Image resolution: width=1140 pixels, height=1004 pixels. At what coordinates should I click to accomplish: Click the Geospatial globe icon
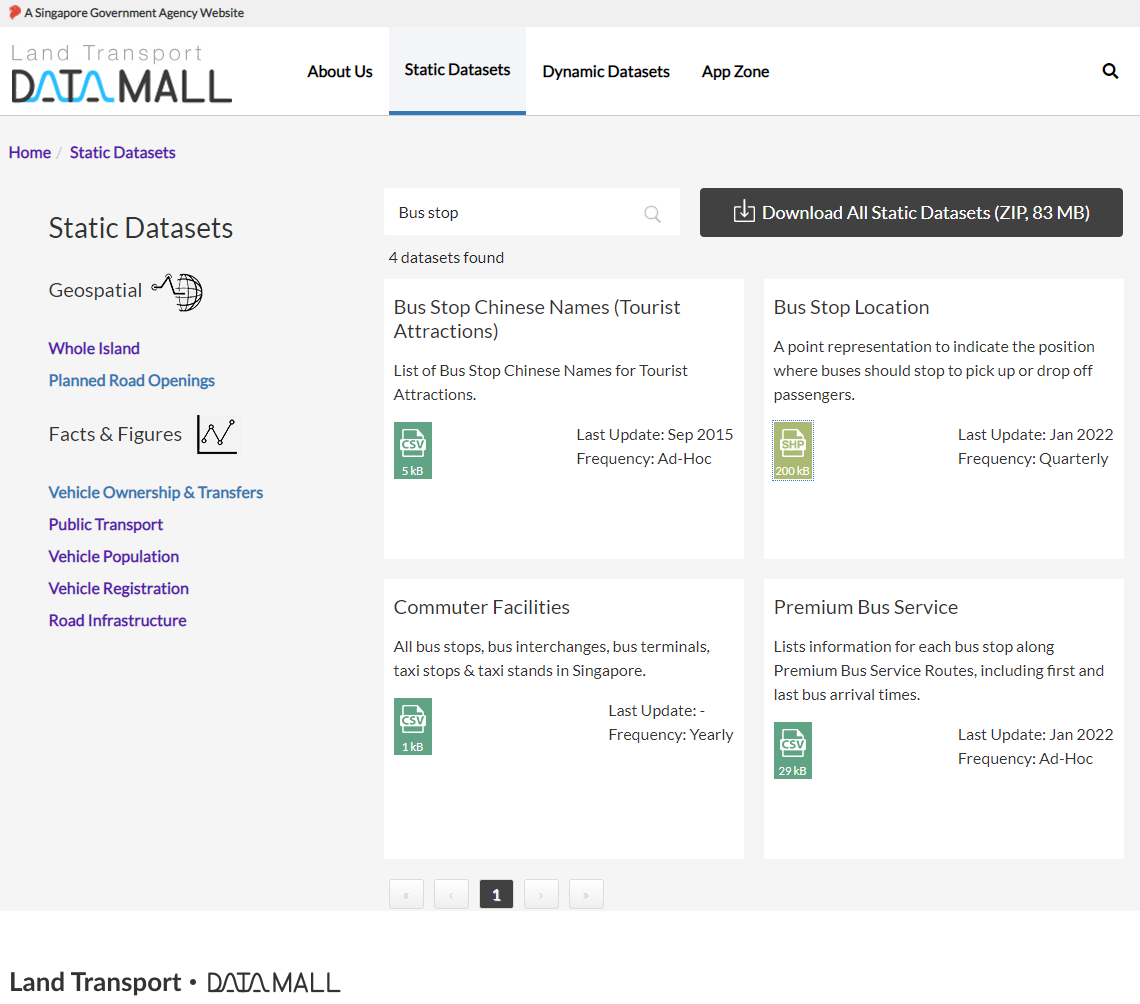click(x=178, y=291)
